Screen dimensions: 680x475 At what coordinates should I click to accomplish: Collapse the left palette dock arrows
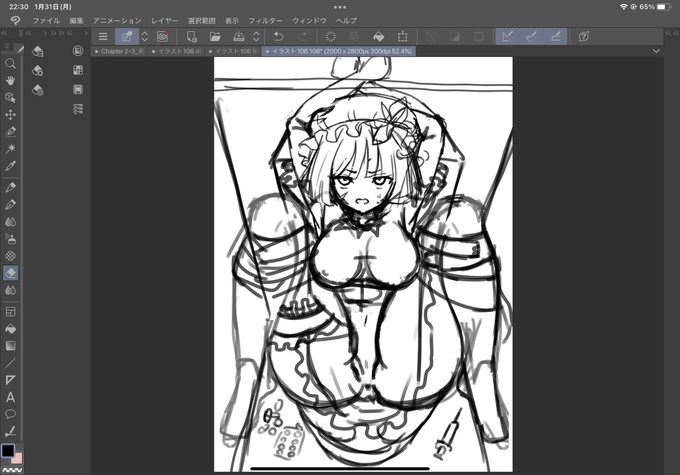4,33
